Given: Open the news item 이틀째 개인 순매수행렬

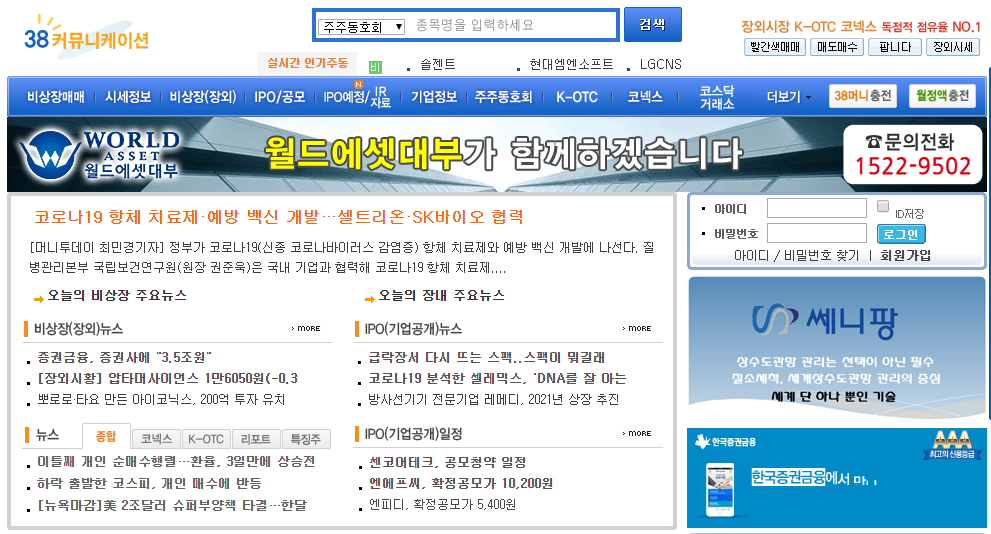Looking at the screenshot, I should tap(176, 461).
